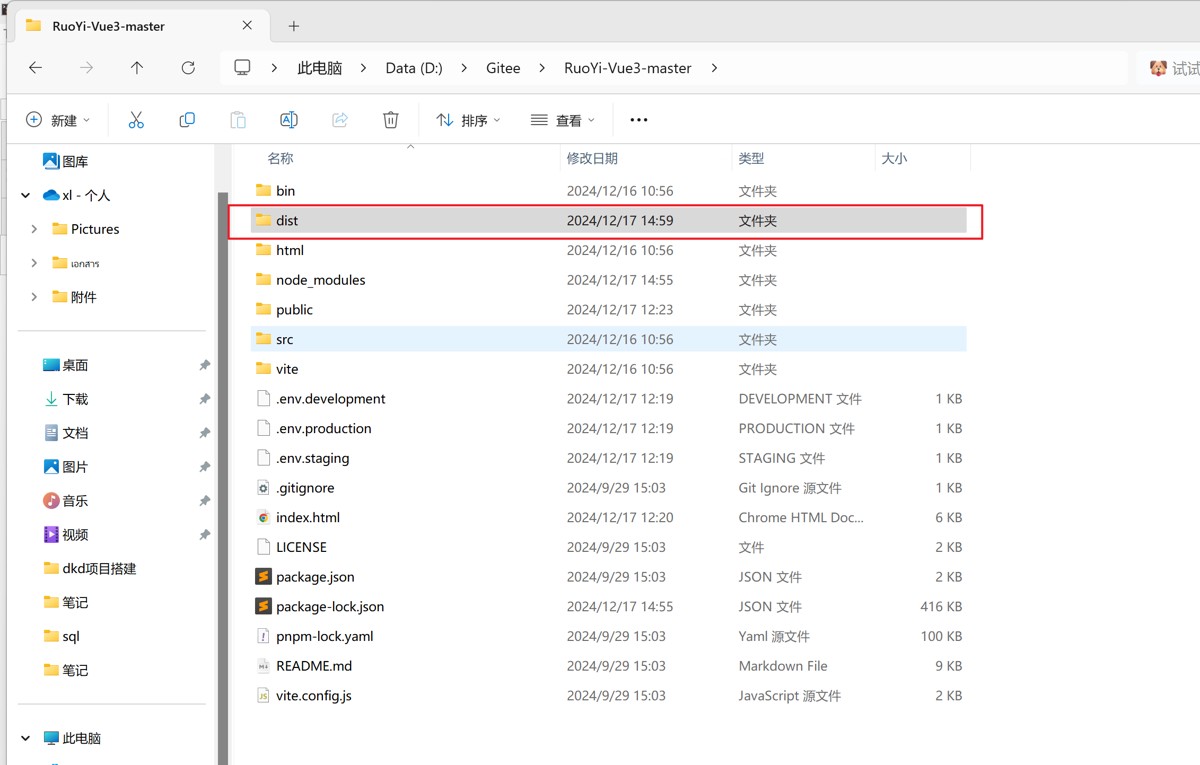Select the dist folder row
Image resolution: width=1200 pixels, height=765 pixels.
click(x=608, y=221)
